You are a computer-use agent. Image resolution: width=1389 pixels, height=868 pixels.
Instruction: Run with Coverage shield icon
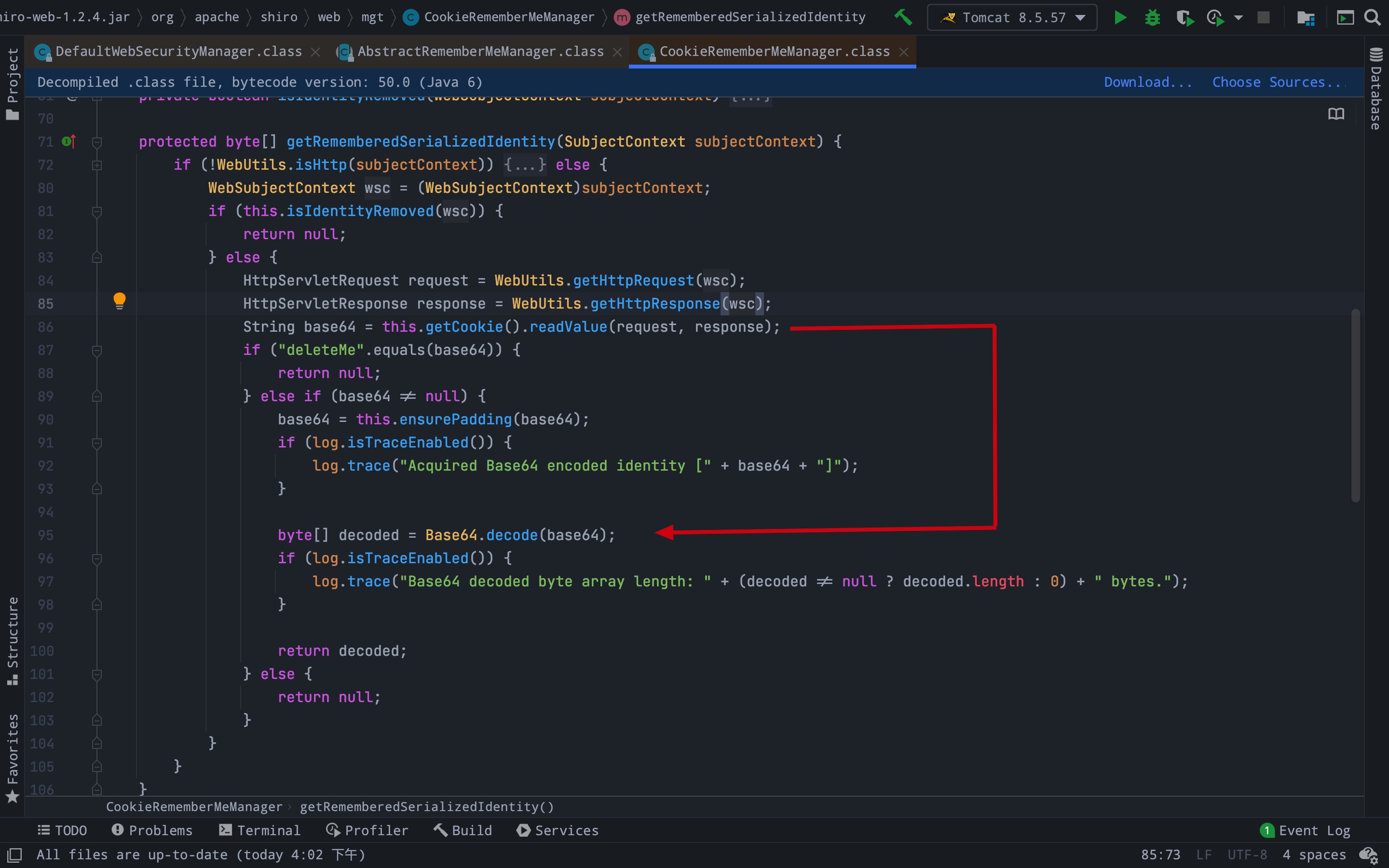tap(1185, 18)
